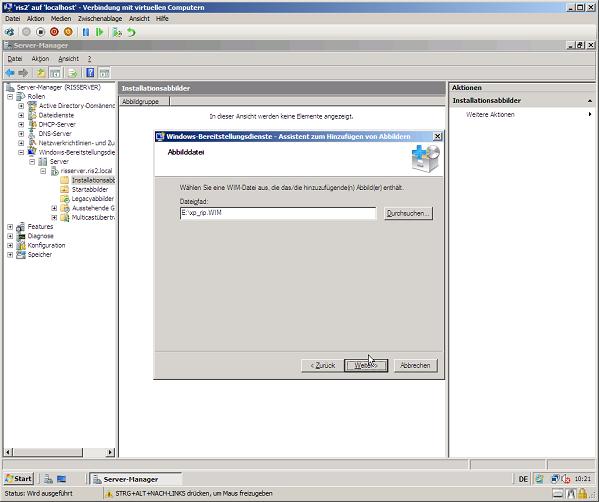The image size is (599, 502).
Task: Select the Startabbilder folder
Action: pyautogui.click(x=90, y=189)
